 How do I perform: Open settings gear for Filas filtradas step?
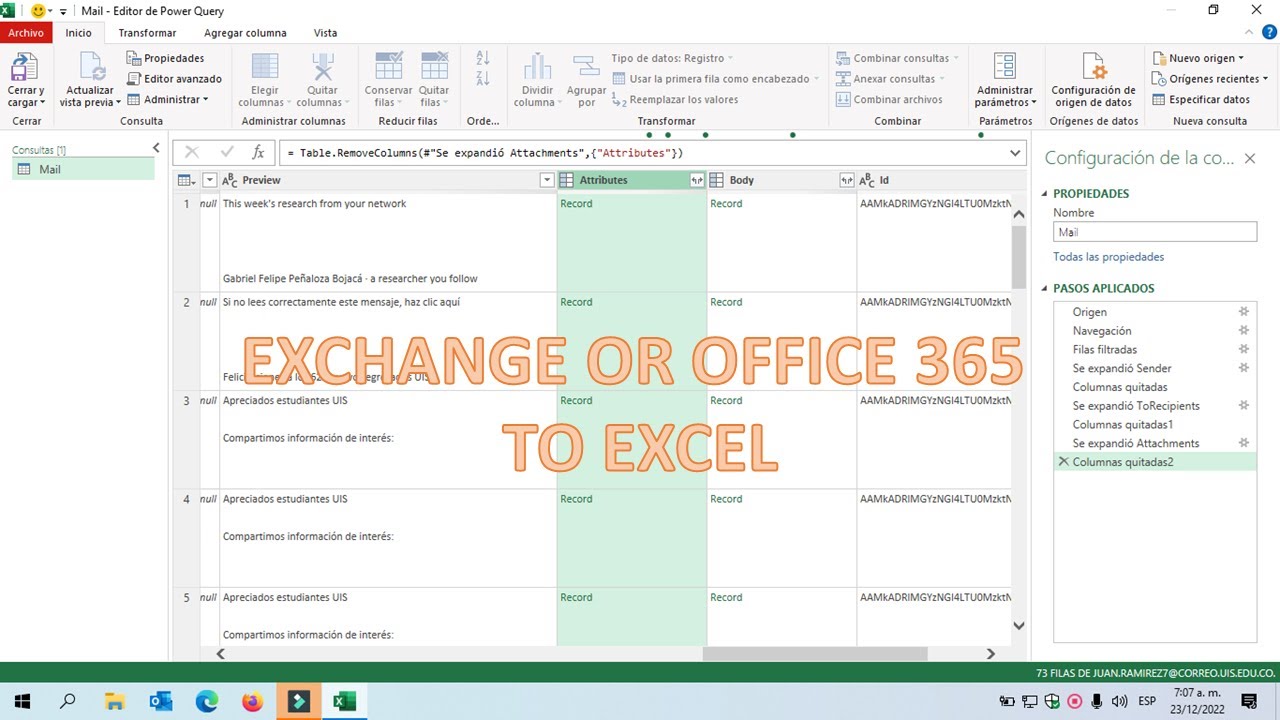pos(1244,349)
